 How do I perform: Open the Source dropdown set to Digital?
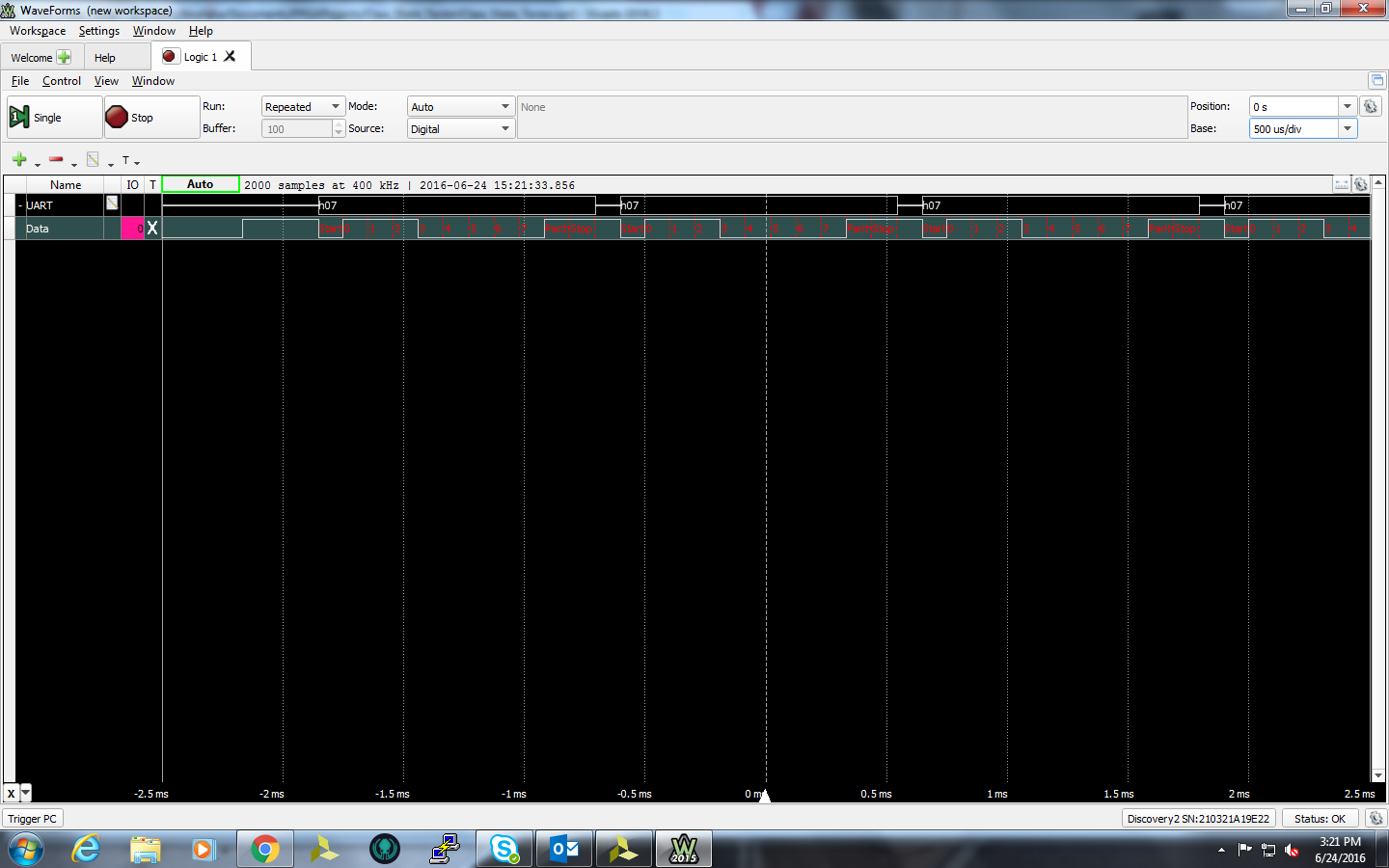[x=459, y=129]
